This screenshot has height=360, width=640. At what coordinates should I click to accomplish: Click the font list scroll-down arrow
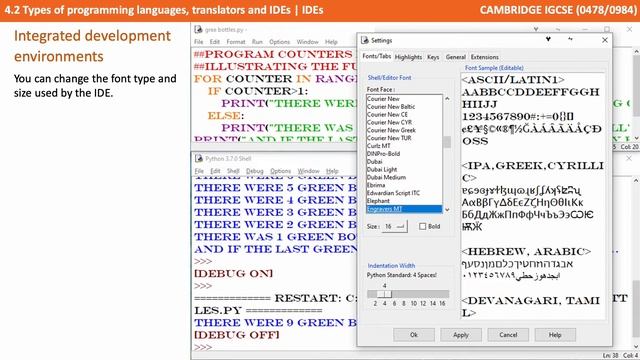(447, 210)
